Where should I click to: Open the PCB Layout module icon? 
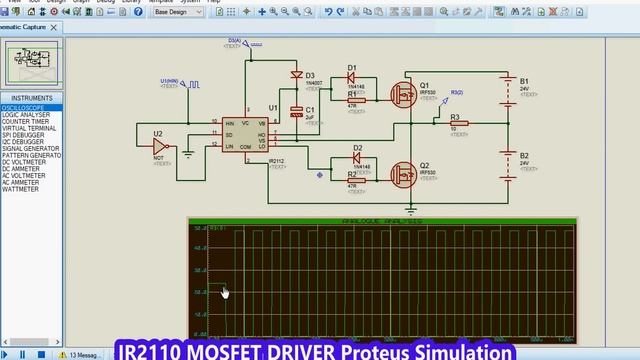pyautogui.click(x=54, y=12)
